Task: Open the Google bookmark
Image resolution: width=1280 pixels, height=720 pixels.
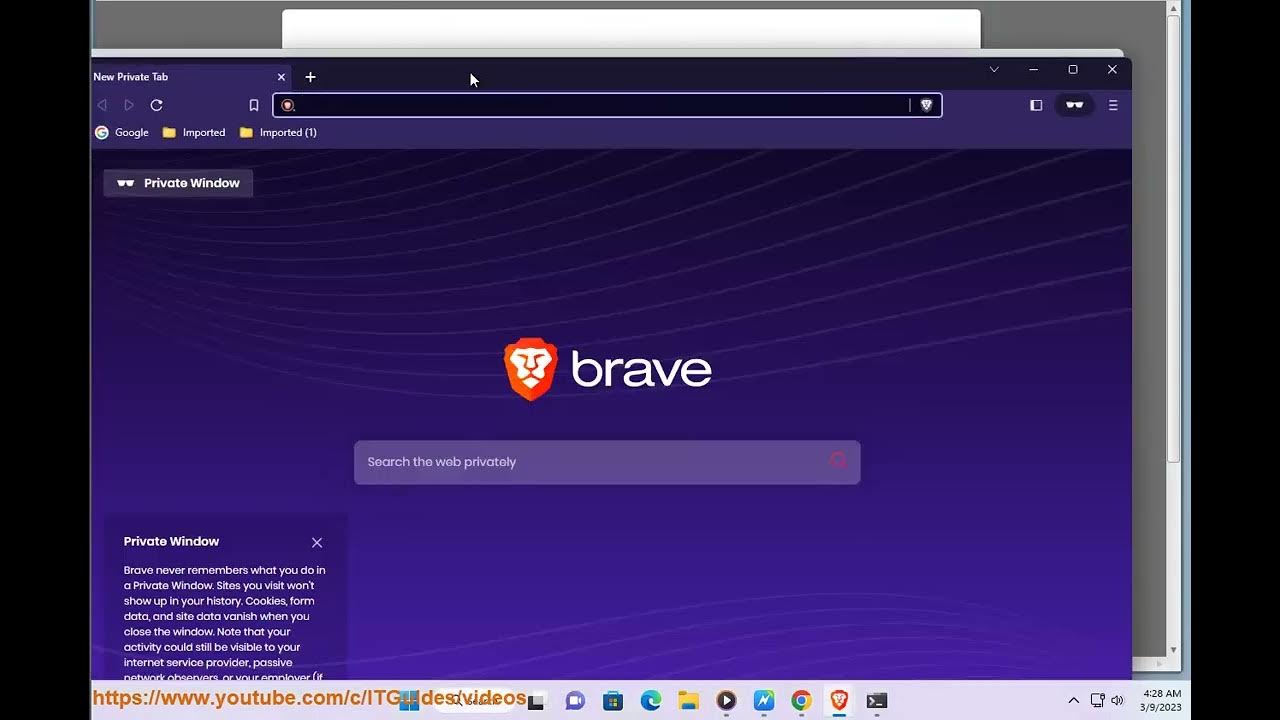Action: 122,132
